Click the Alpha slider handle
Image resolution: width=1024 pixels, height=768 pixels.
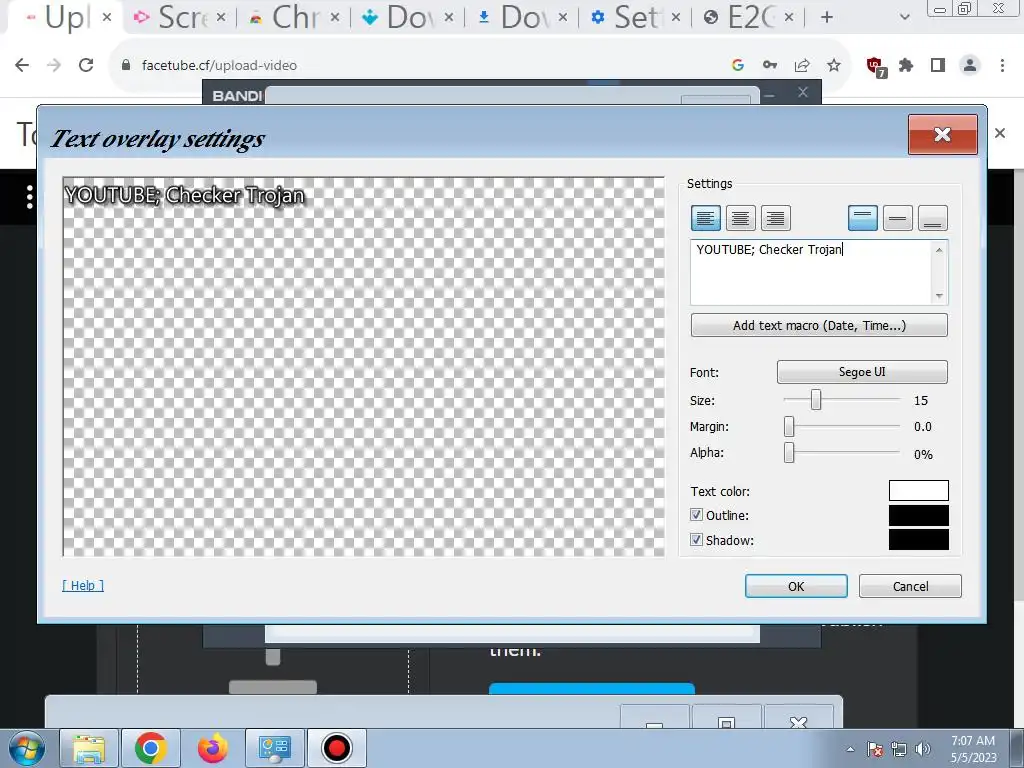789,452
